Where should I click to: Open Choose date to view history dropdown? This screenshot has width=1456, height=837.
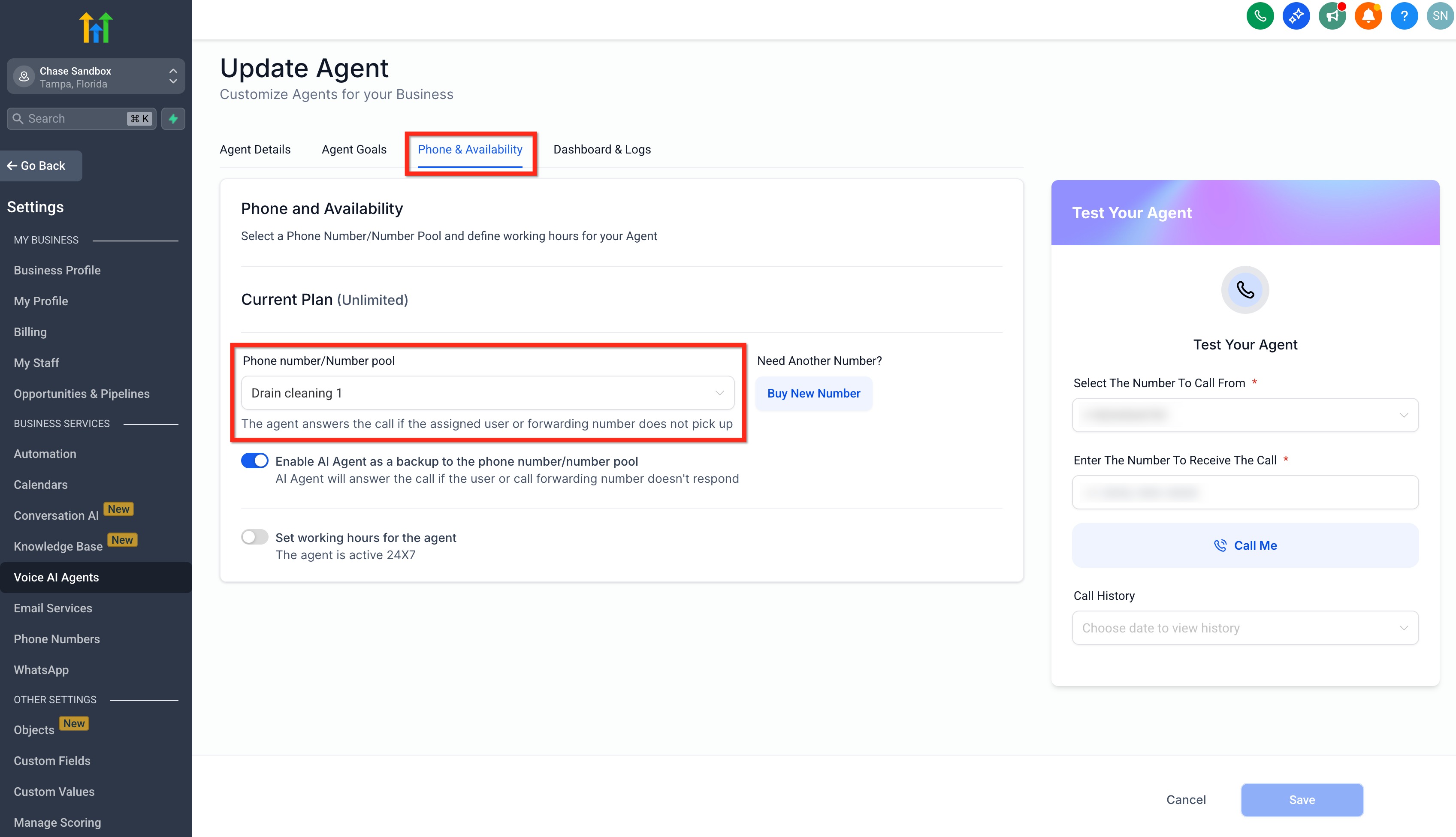click(x=1245, y=628)
